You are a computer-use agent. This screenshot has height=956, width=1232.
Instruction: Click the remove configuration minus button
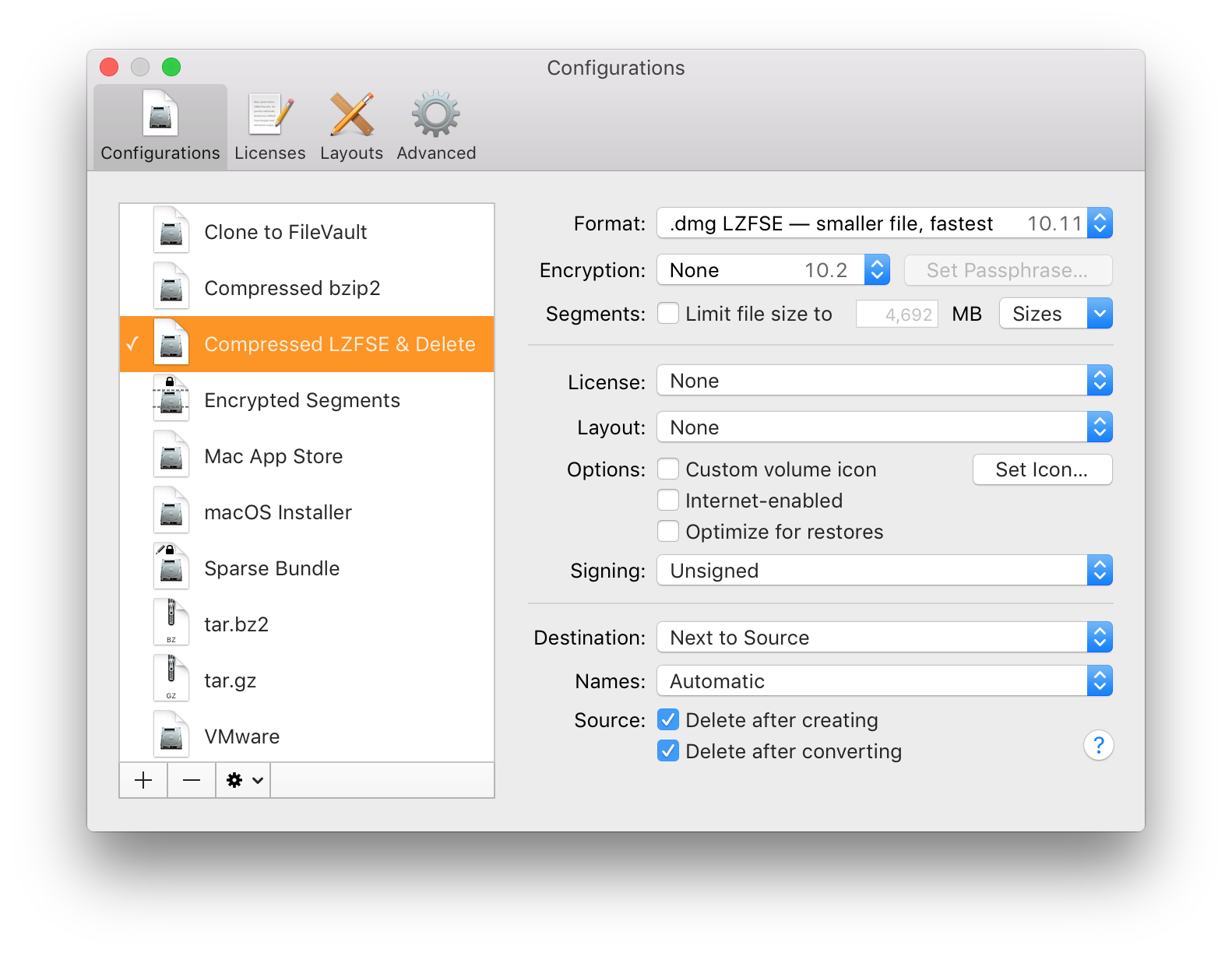(192, 780)
